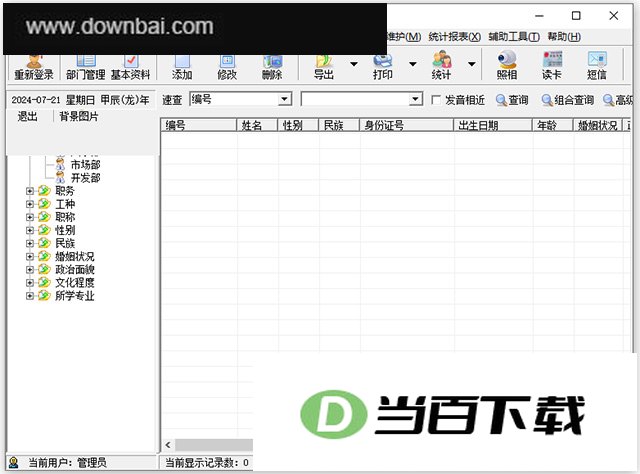
Task: Click the horizontal scrollbar left arrow
Action: pos(168,445)
